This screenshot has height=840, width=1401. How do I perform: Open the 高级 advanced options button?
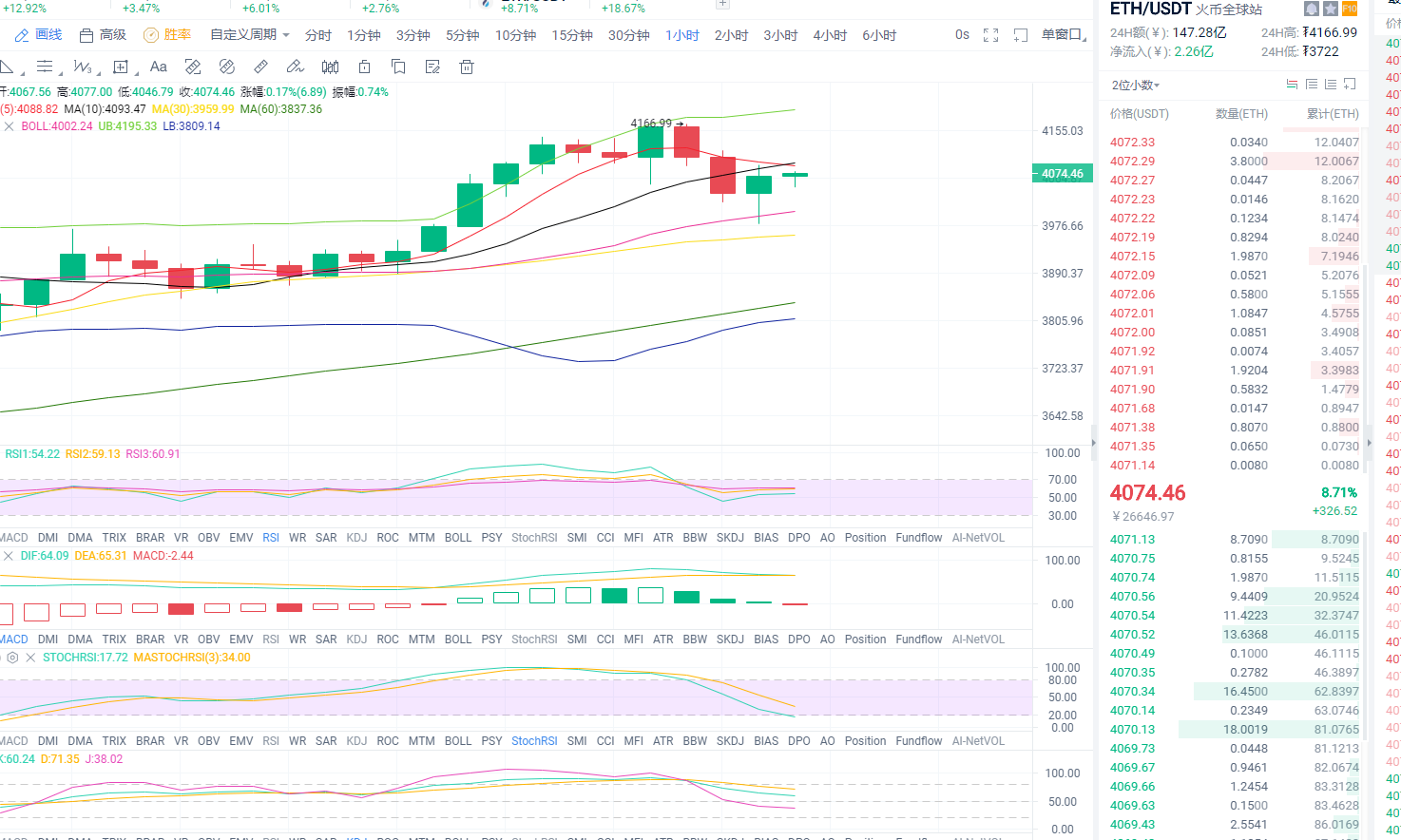tap(103, 35)
